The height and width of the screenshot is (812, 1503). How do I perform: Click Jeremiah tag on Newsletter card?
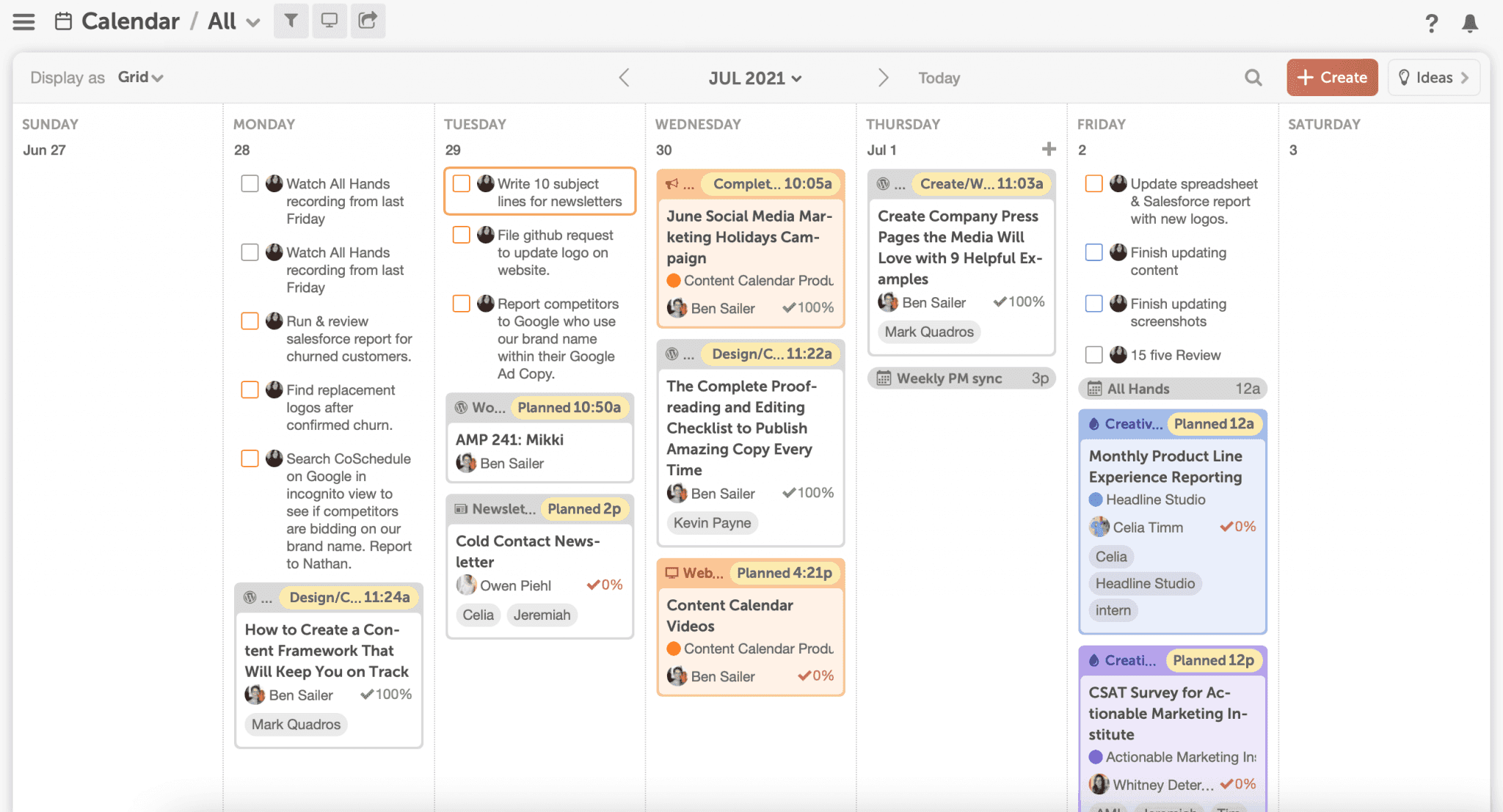click(542, 615)
